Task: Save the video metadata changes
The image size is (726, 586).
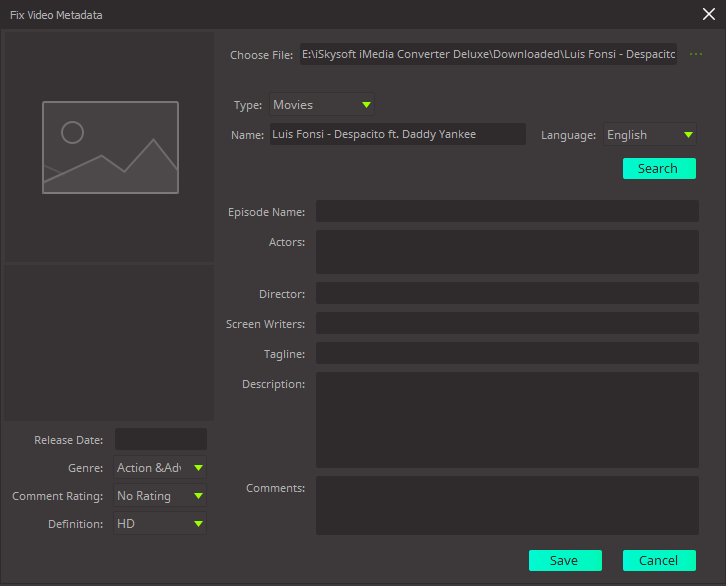Action: (x=565, y=560)
